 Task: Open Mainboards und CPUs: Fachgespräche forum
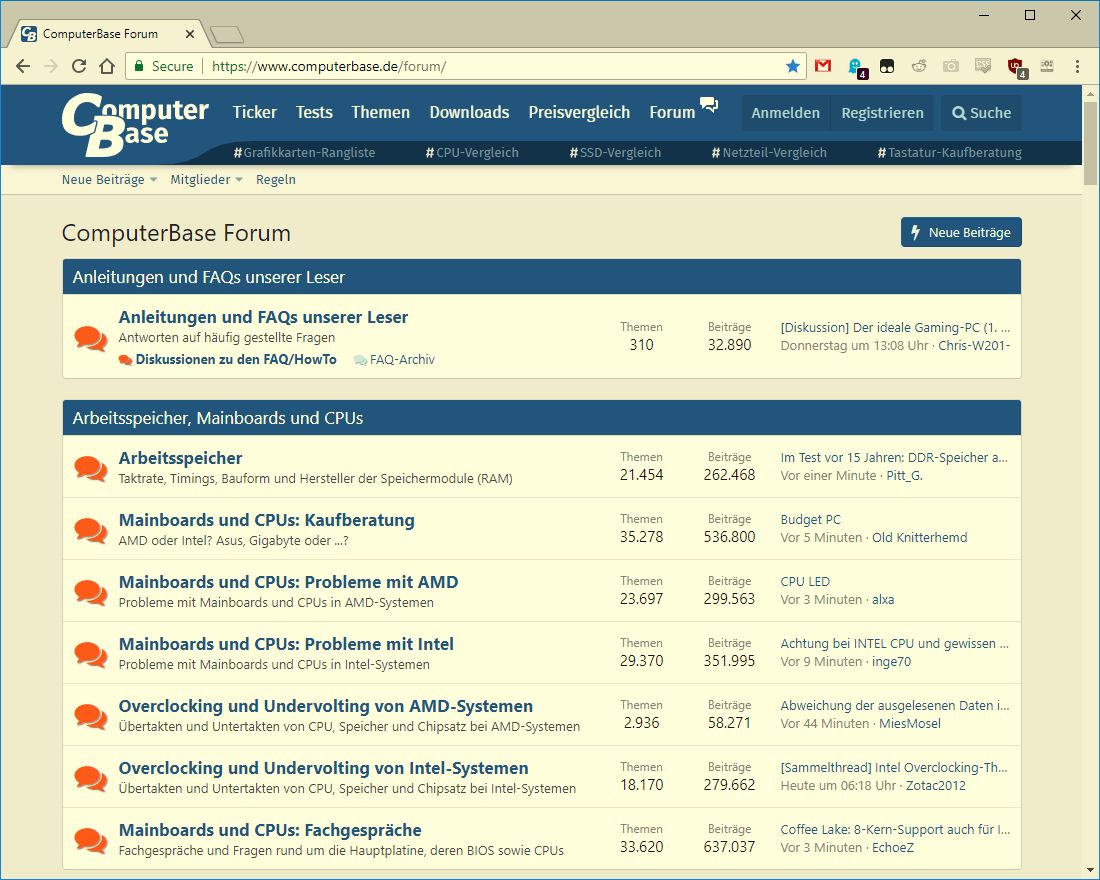(x=270, y=829)
